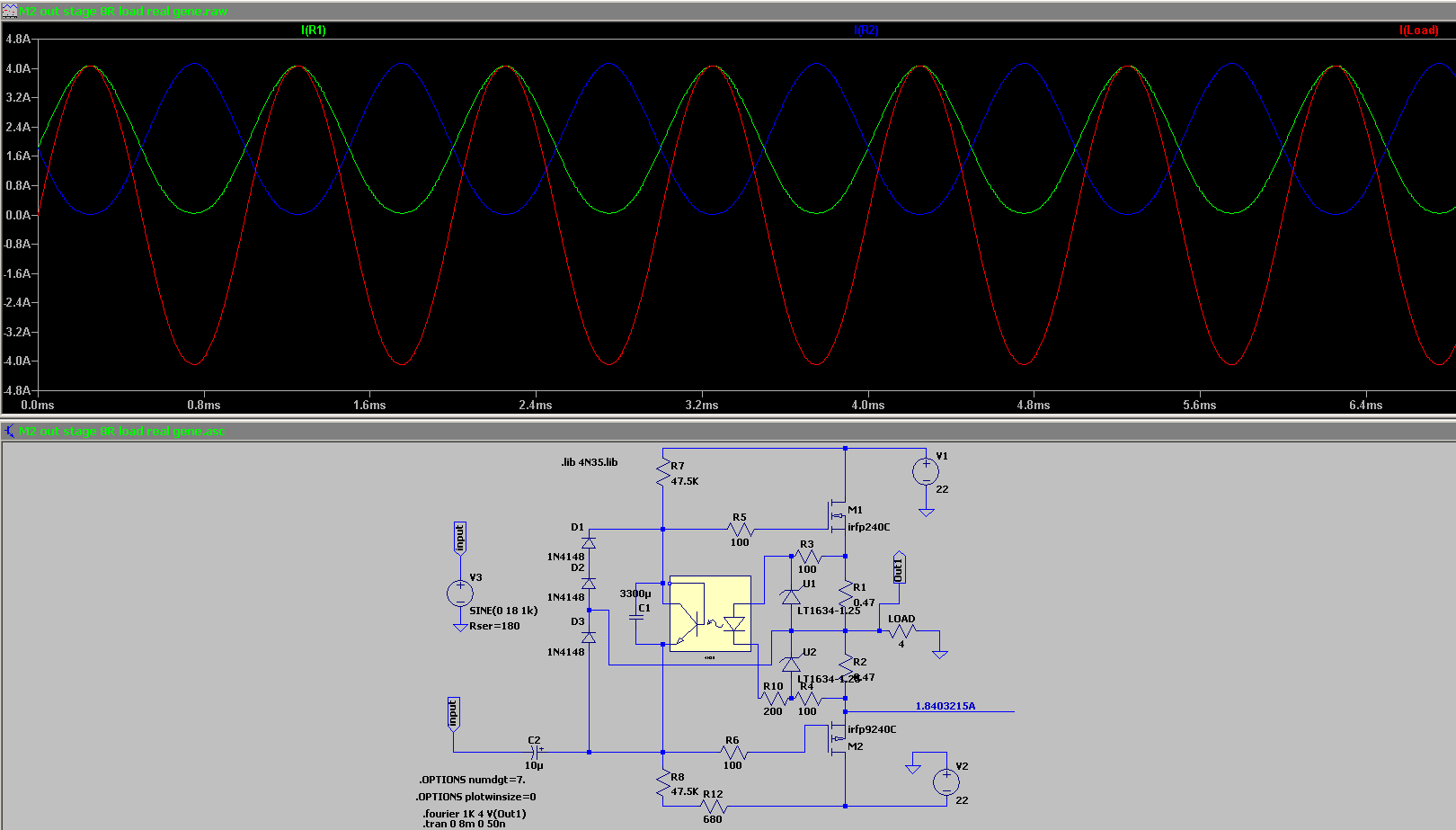Click the 3.2ms time axis label

(702, 406)
